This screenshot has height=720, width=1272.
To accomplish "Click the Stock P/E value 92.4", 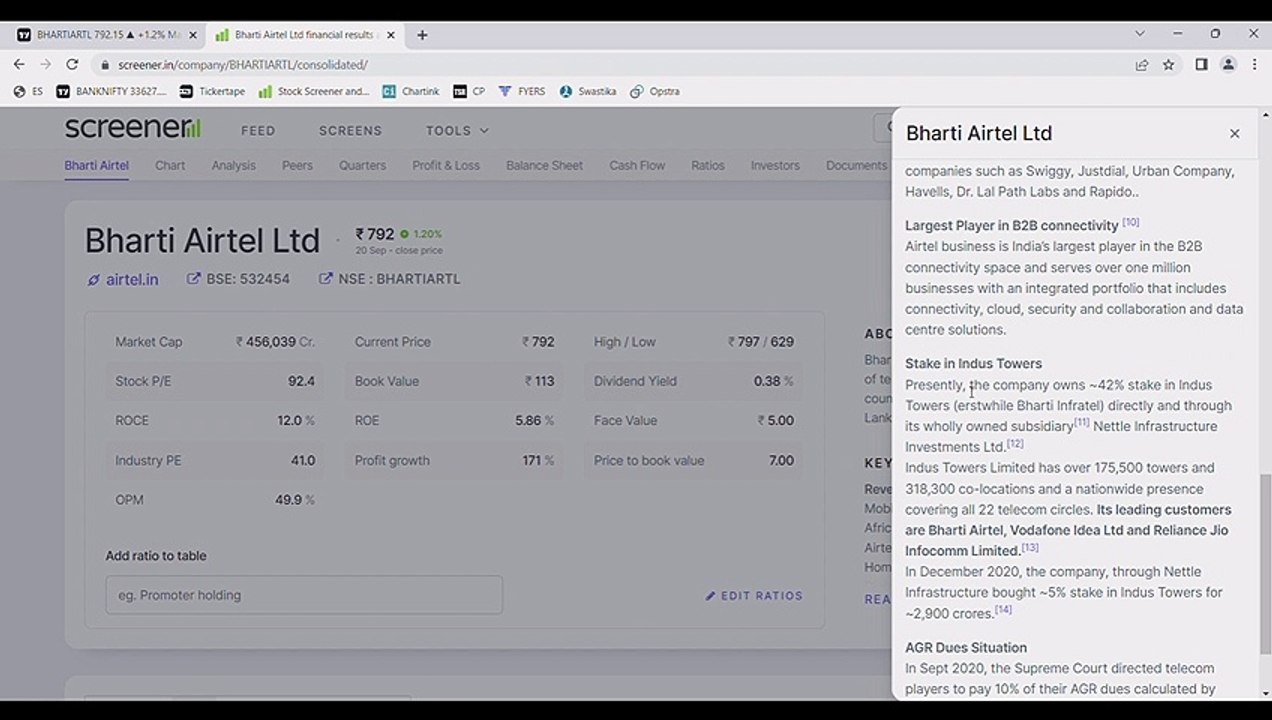I will 301,381.
